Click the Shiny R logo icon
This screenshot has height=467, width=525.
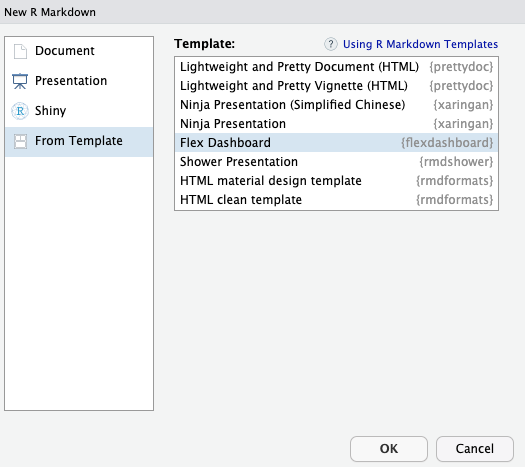pyautogui.click(x=20, y=111)
